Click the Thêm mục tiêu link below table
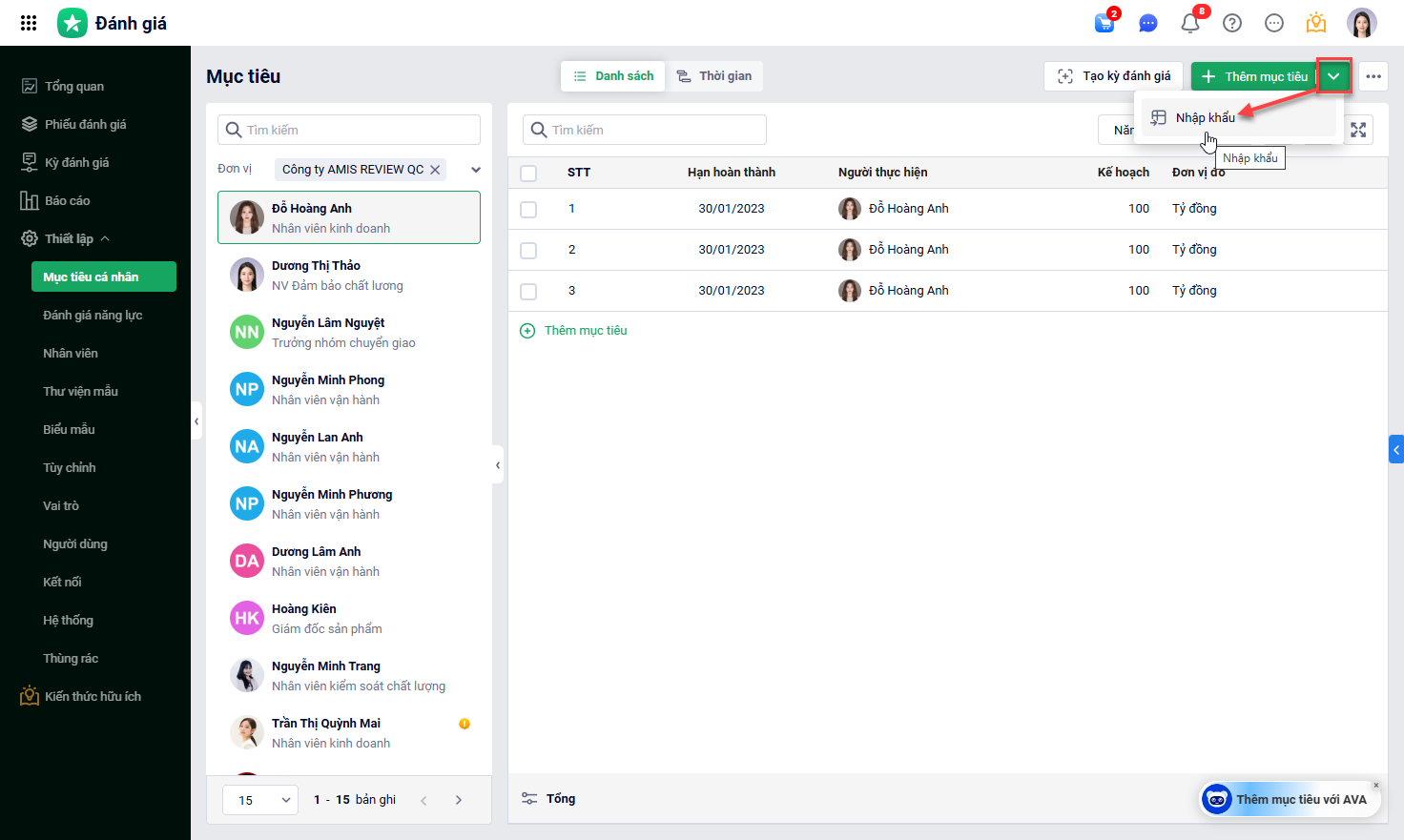Image resolution: width=1404 pixels, height=840 pixels. [585, 331]
